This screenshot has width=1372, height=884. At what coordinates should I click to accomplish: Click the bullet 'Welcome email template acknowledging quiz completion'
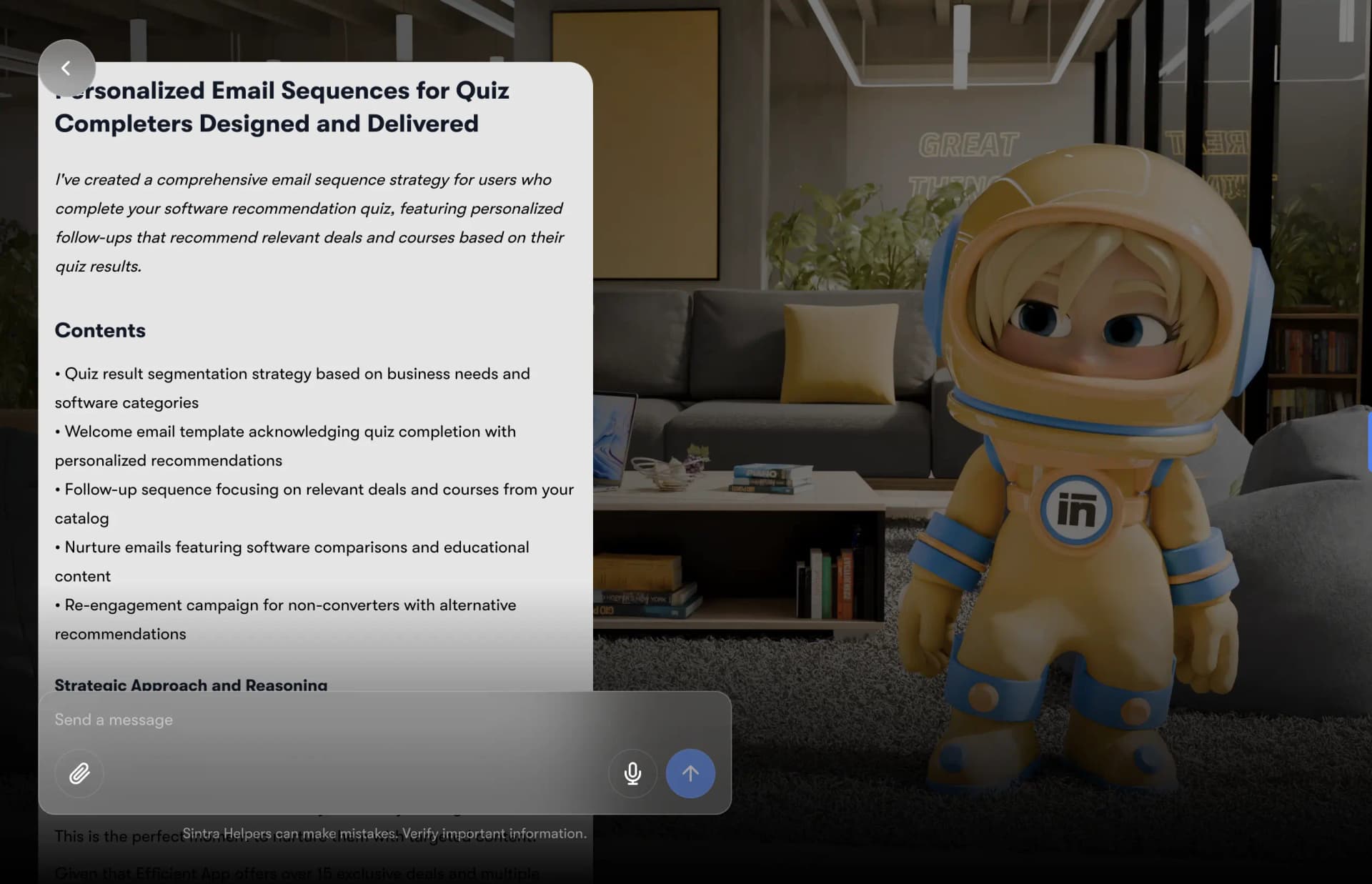[285, 446]
